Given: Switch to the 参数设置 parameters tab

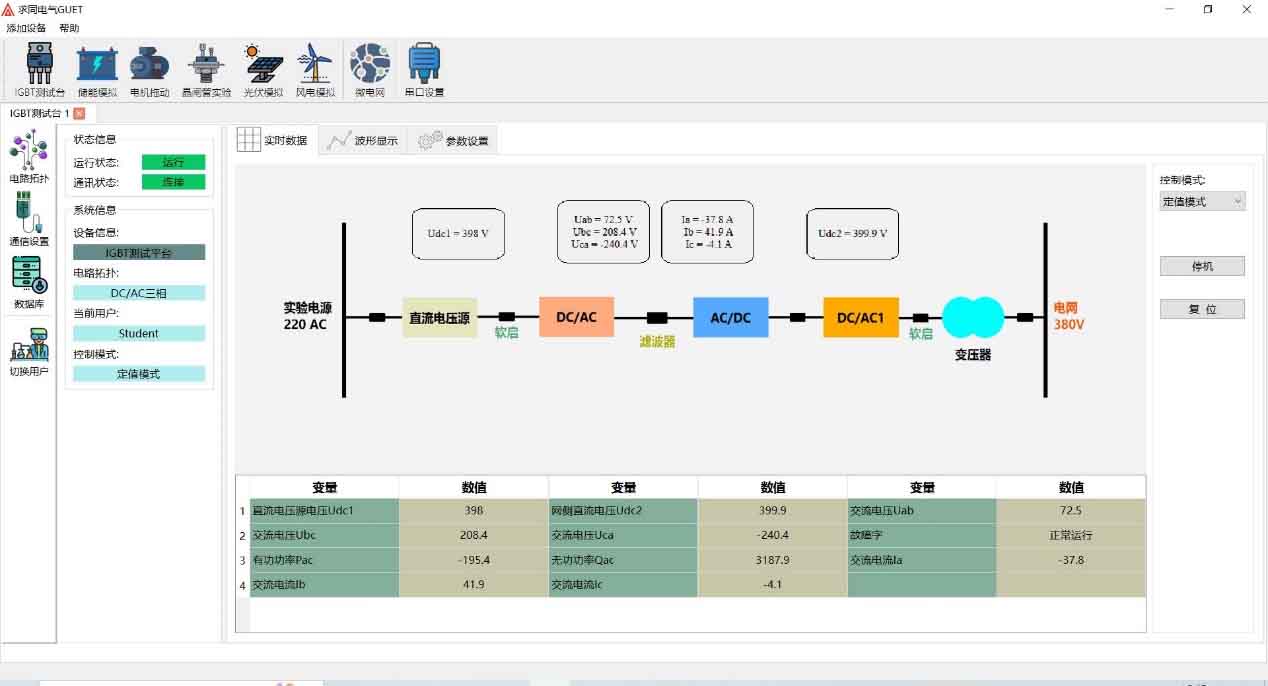Looking at the screenshot, I should pyautogui.click(x=454, y=140).
